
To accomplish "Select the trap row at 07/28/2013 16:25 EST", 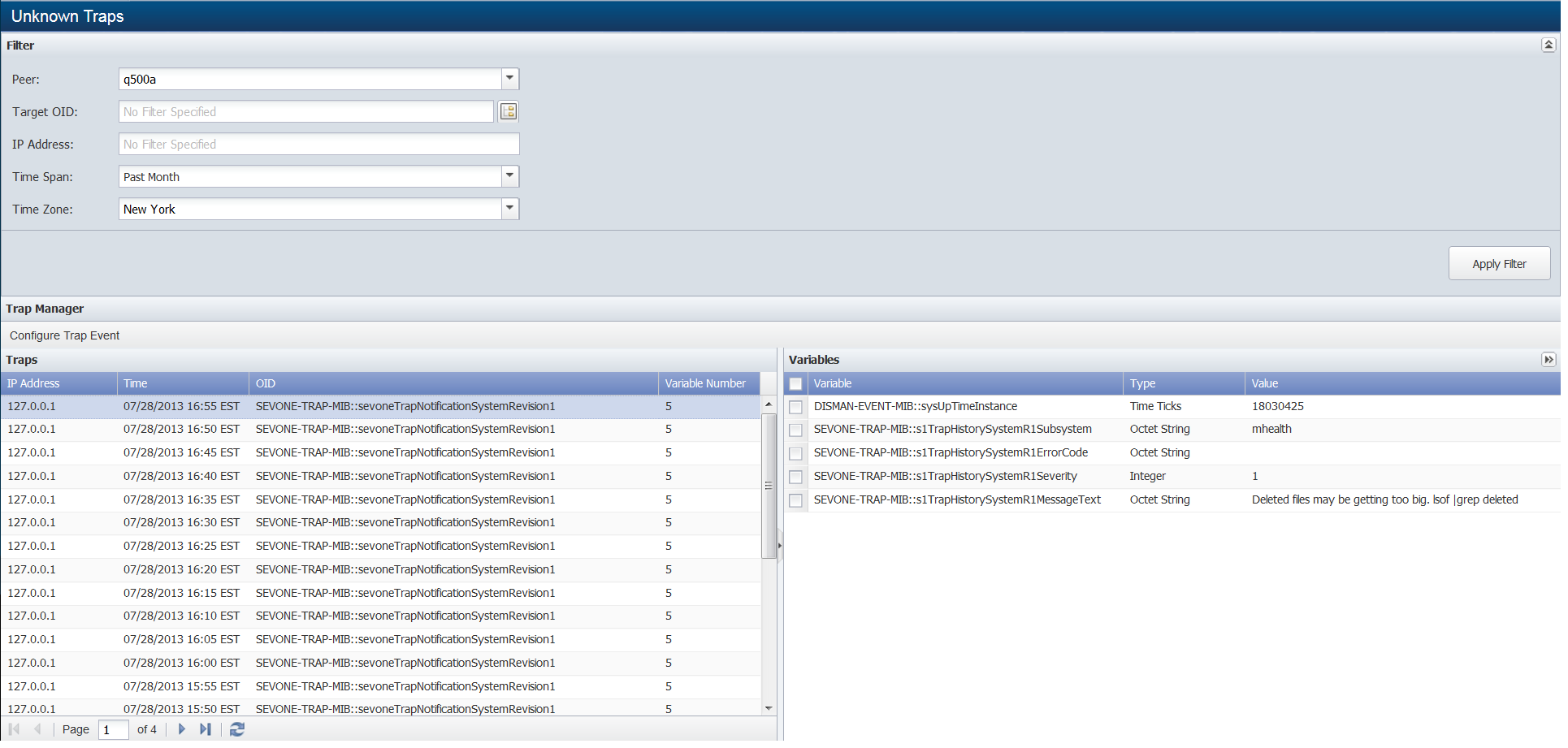I will click(x=380, y=546).
